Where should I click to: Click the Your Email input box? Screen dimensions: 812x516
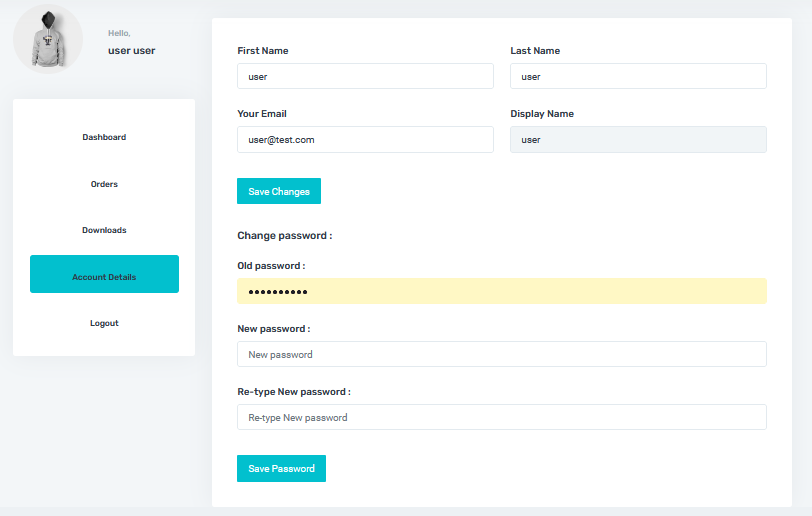click(x=365, y=139)
